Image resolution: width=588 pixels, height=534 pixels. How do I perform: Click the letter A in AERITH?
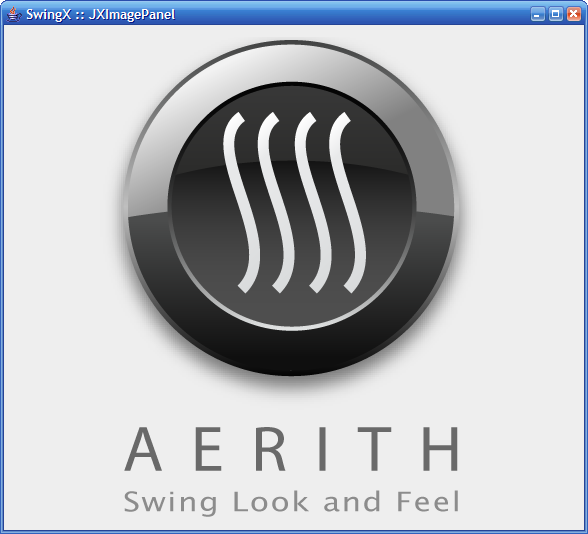[x=143, y=448]
